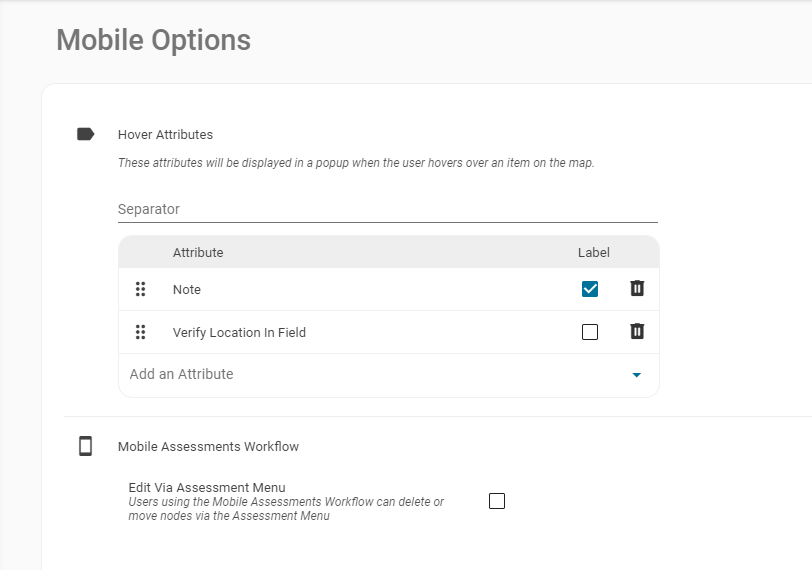The height and width of the screenshot is (570, 812).
Task: Click the Mobile Options page heading
Action: click(153, 40)
